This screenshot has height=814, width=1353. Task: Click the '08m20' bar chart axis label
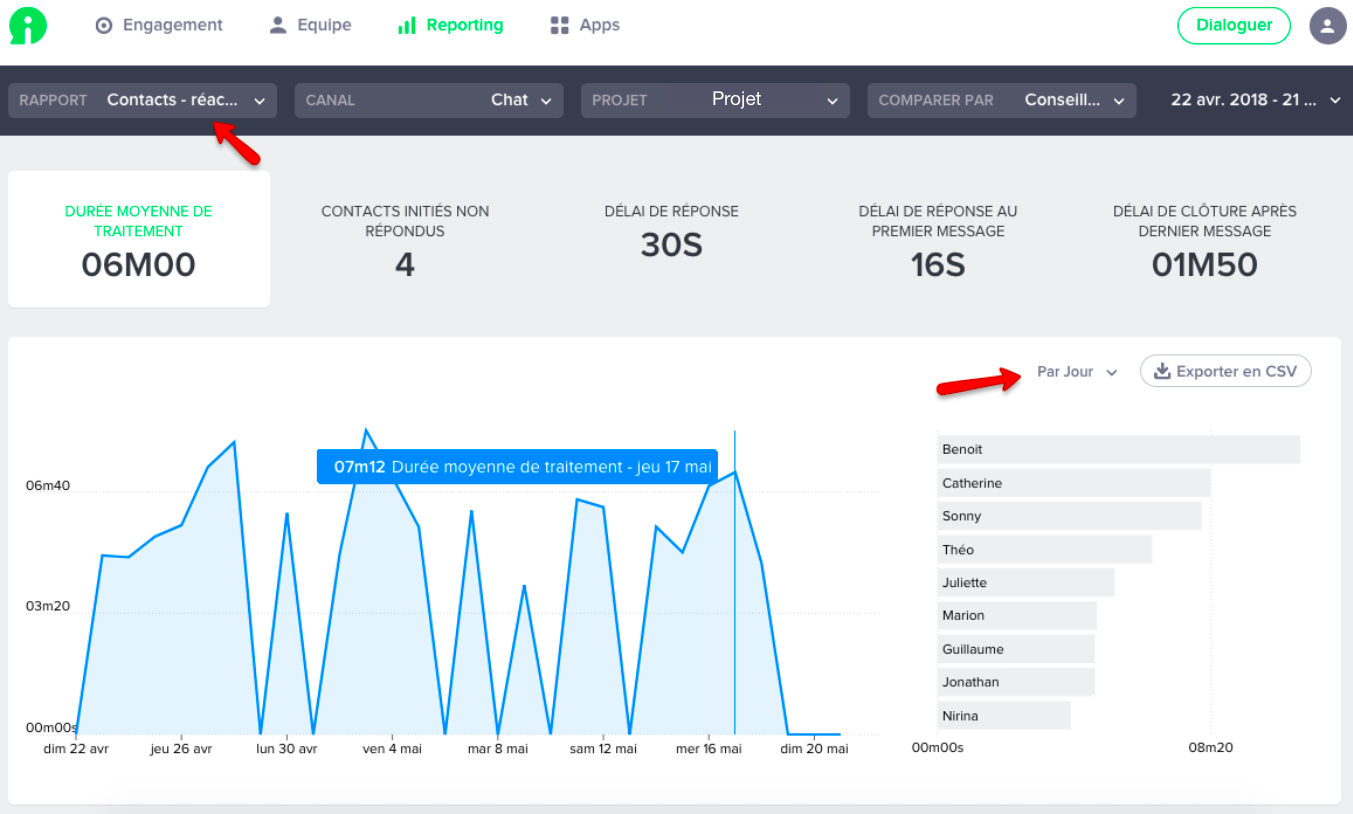(x=1210, y=747)
